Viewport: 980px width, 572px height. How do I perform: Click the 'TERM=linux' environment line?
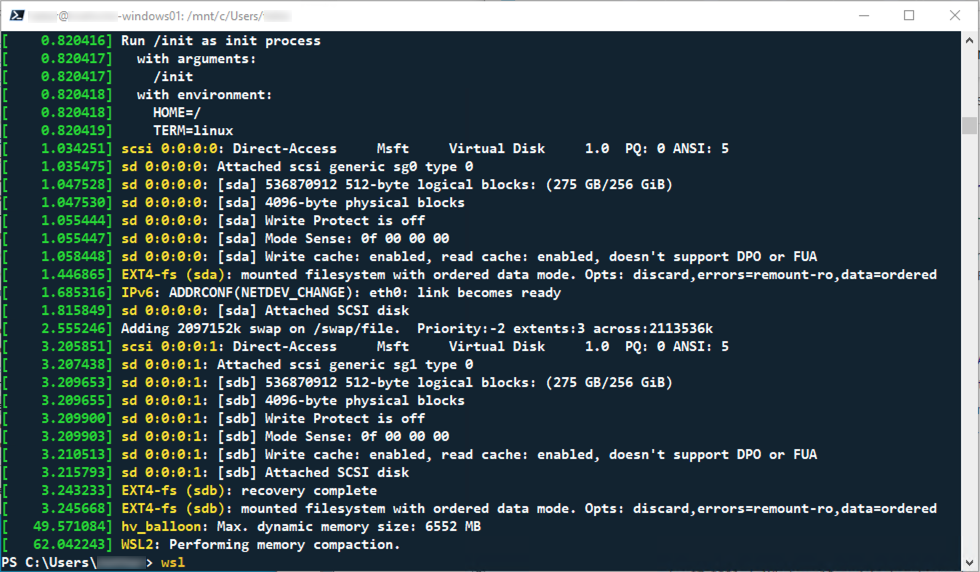pos(193,131)
